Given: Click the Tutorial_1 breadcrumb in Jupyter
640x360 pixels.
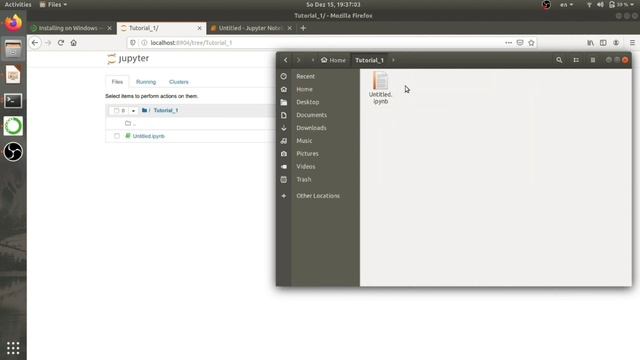Looking at the screenshot, I should tap(166, 110).
